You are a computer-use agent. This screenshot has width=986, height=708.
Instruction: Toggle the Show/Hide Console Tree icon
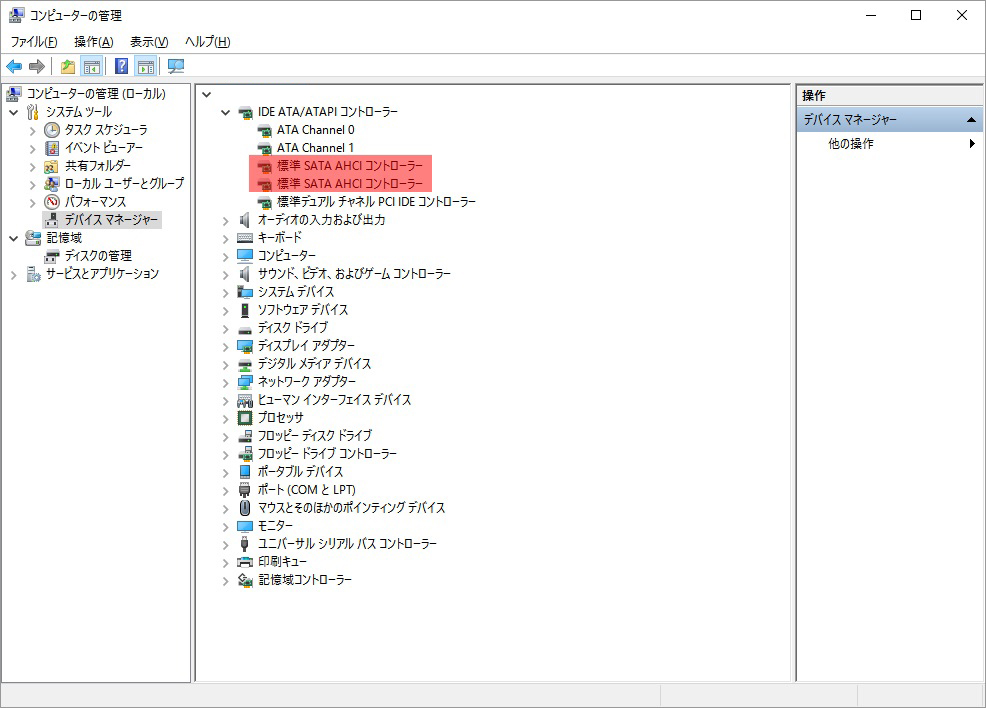click(92, 66)
